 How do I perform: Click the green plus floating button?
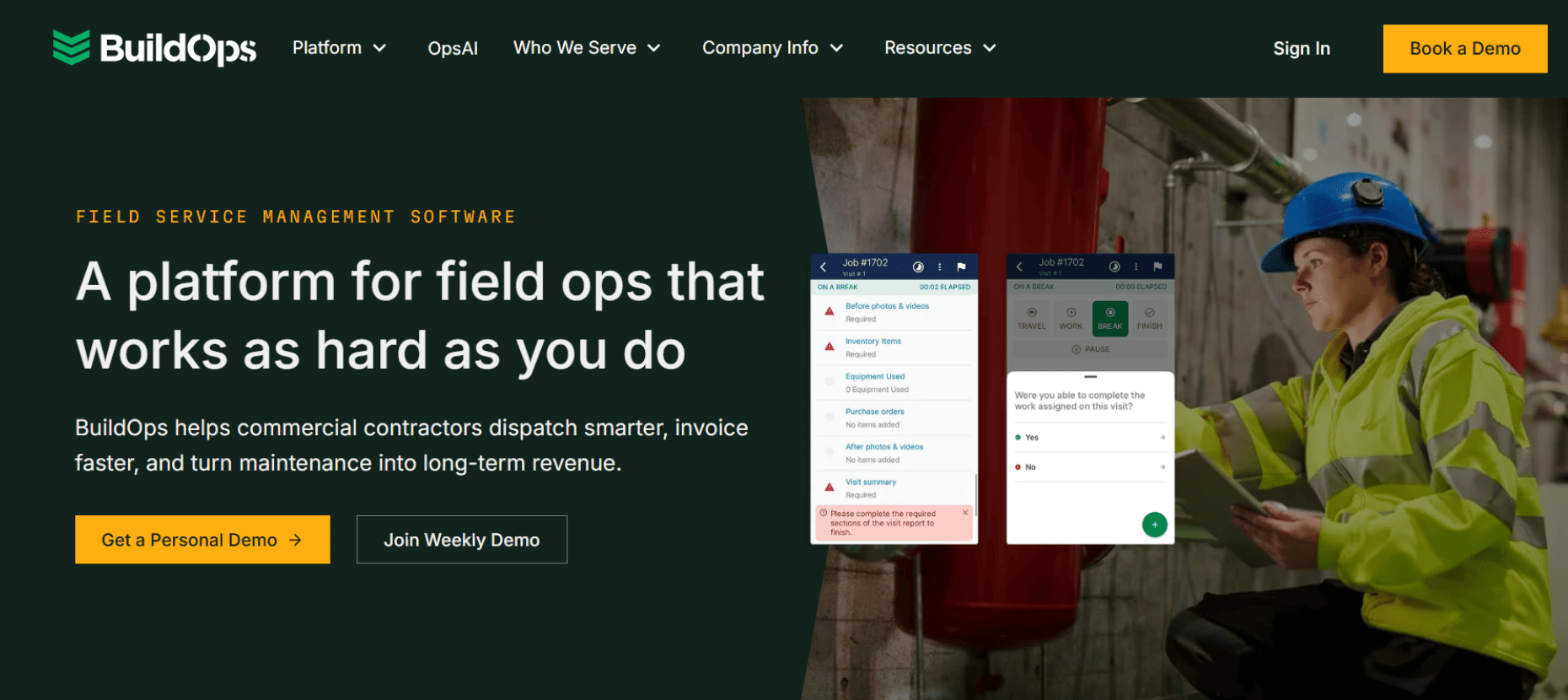pos(1155,525)
